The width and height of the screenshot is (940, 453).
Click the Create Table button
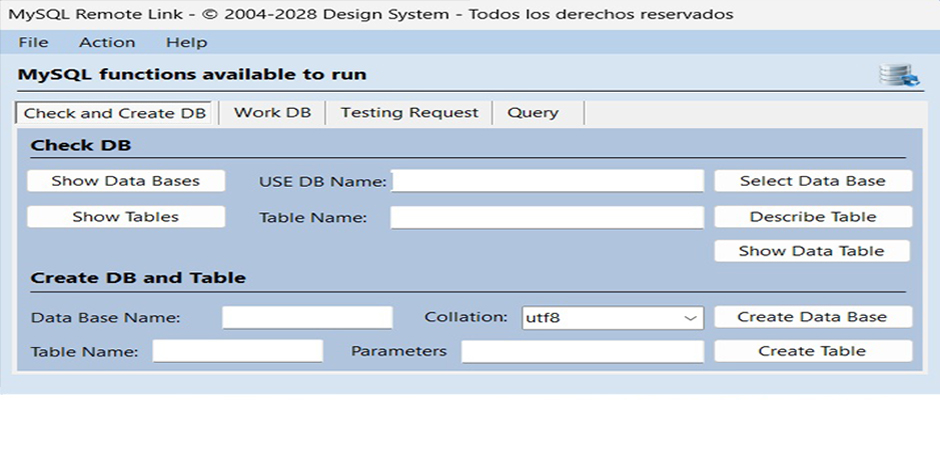pyautogui.click(x=813, y=351)
